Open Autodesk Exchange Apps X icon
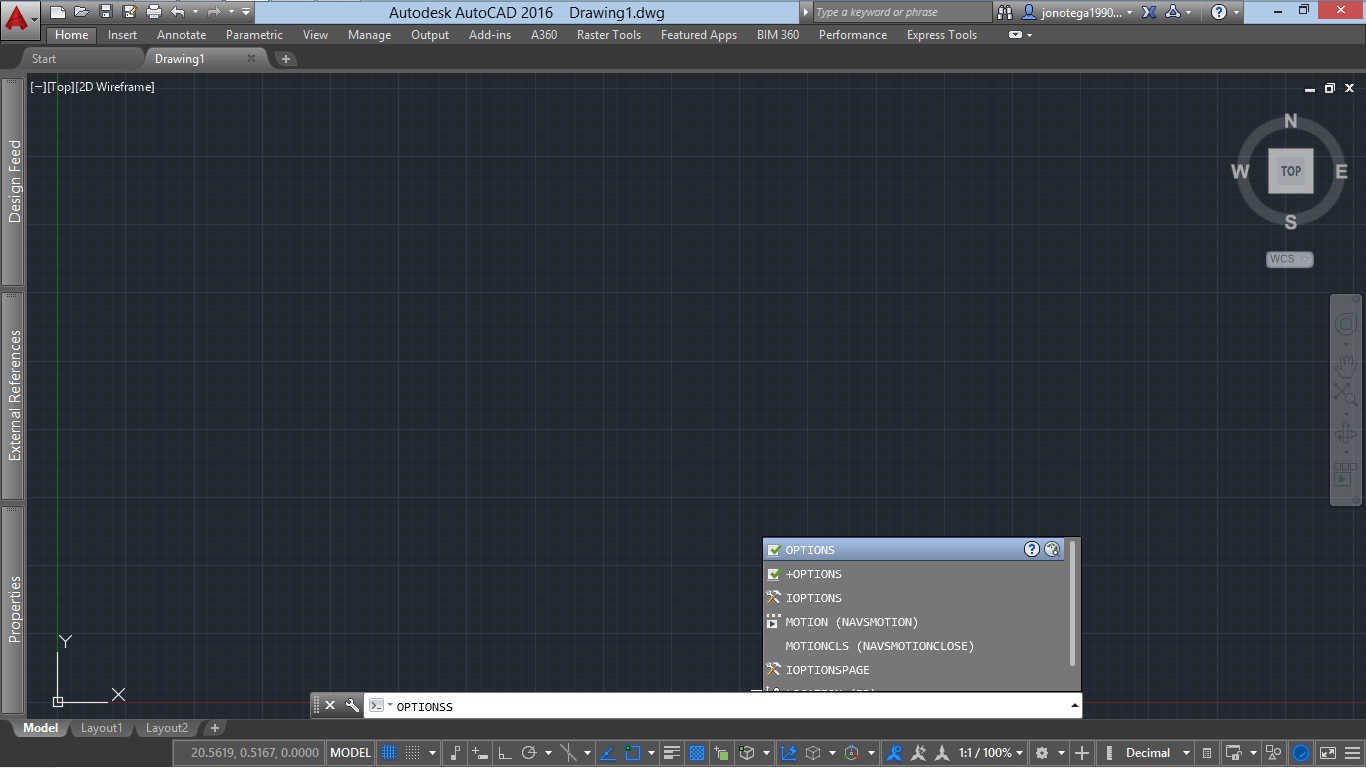The width and height of the screenshot is (1366, 768). click(x=1149, y=13)
